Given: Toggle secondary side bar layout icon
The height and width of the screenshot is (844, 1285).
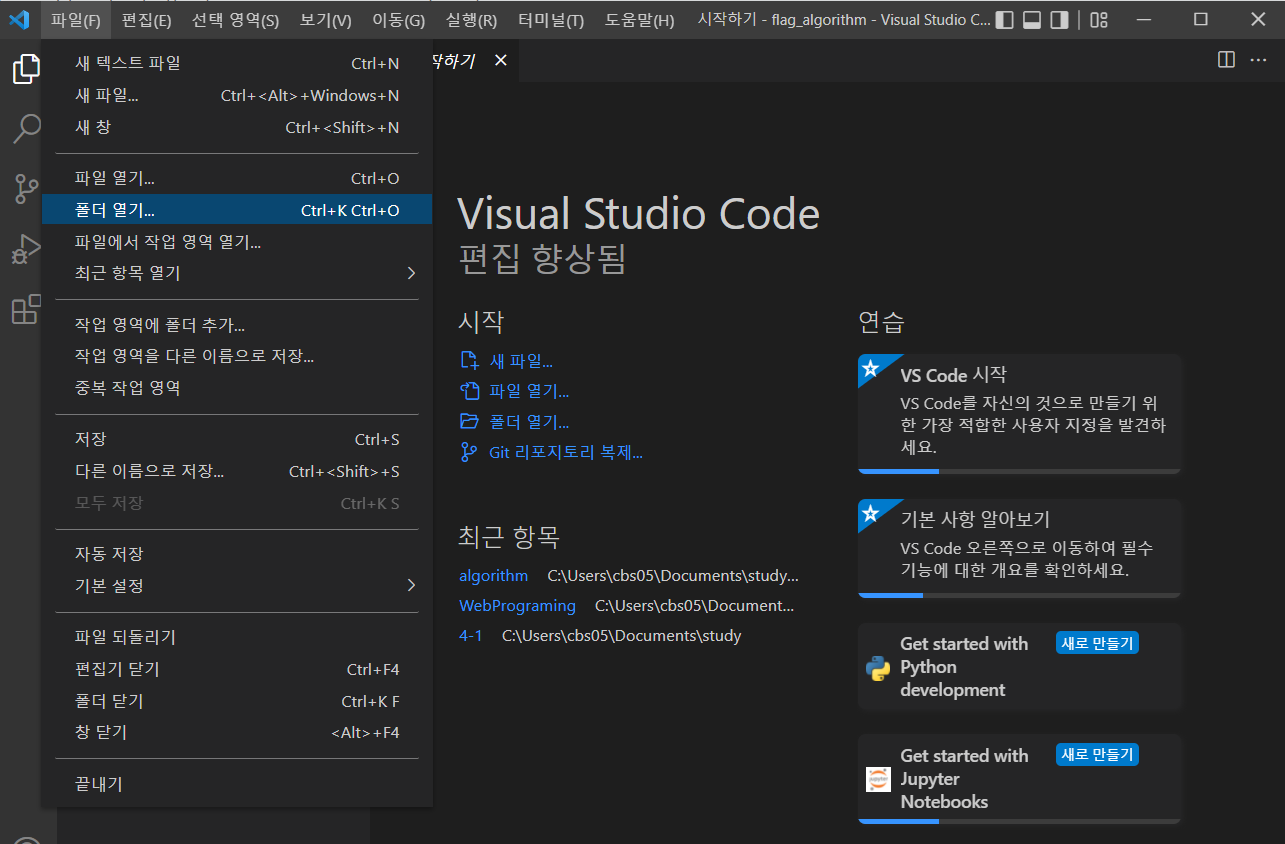Looking at the screenshot, I should pos(1059,20).
